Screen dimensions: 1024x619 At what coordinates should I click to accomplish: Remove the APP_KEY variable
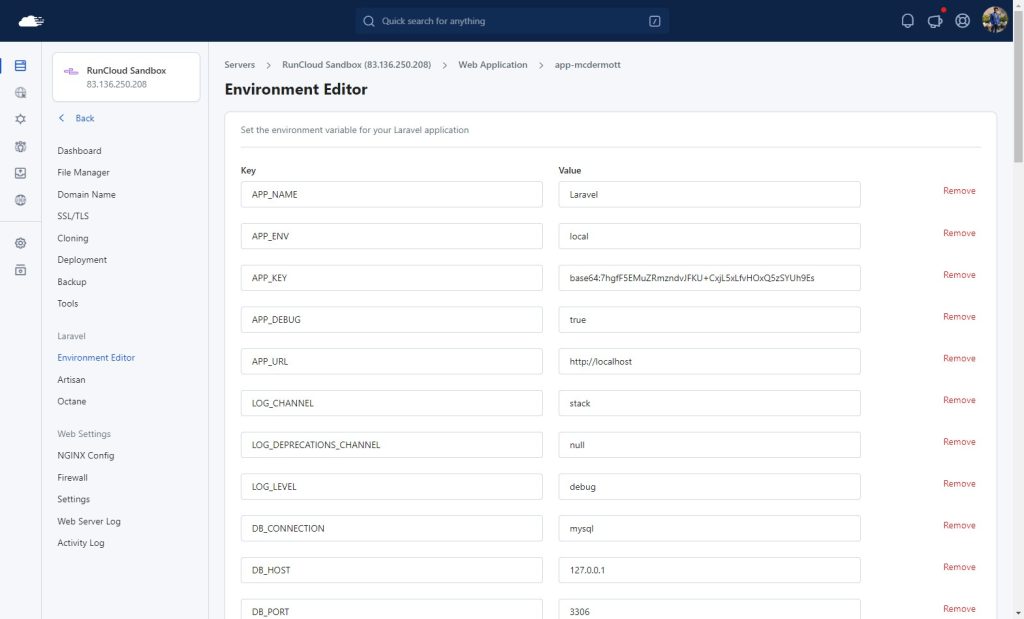pyautogui.click(x=959, y=275)
